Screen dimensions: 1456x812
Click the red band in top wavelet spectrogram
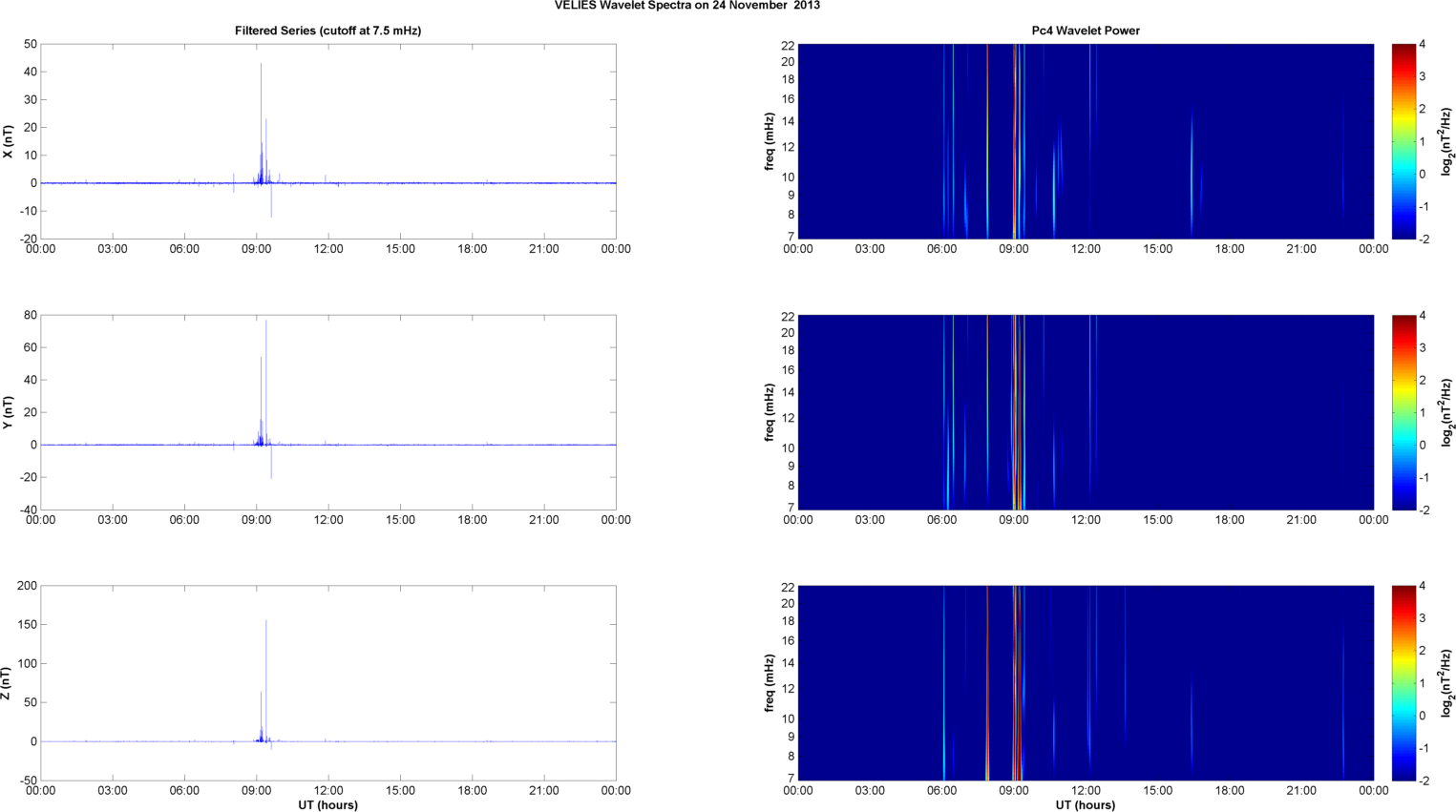1015,141
